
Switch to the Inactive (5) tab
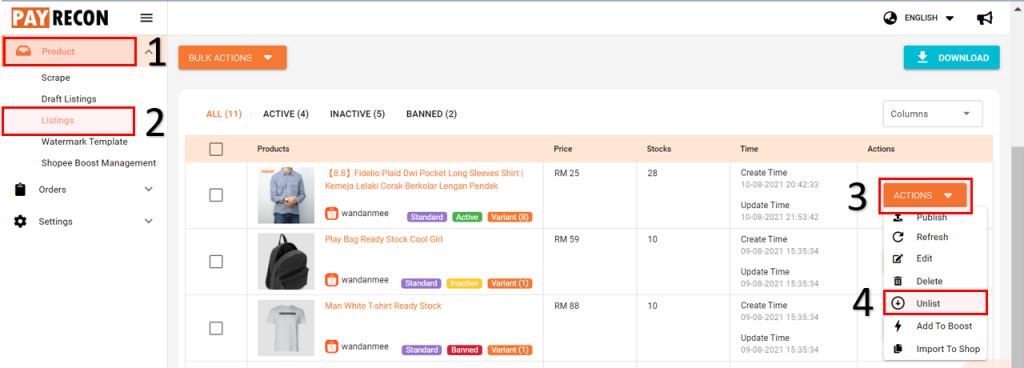[x=357, y=114]
